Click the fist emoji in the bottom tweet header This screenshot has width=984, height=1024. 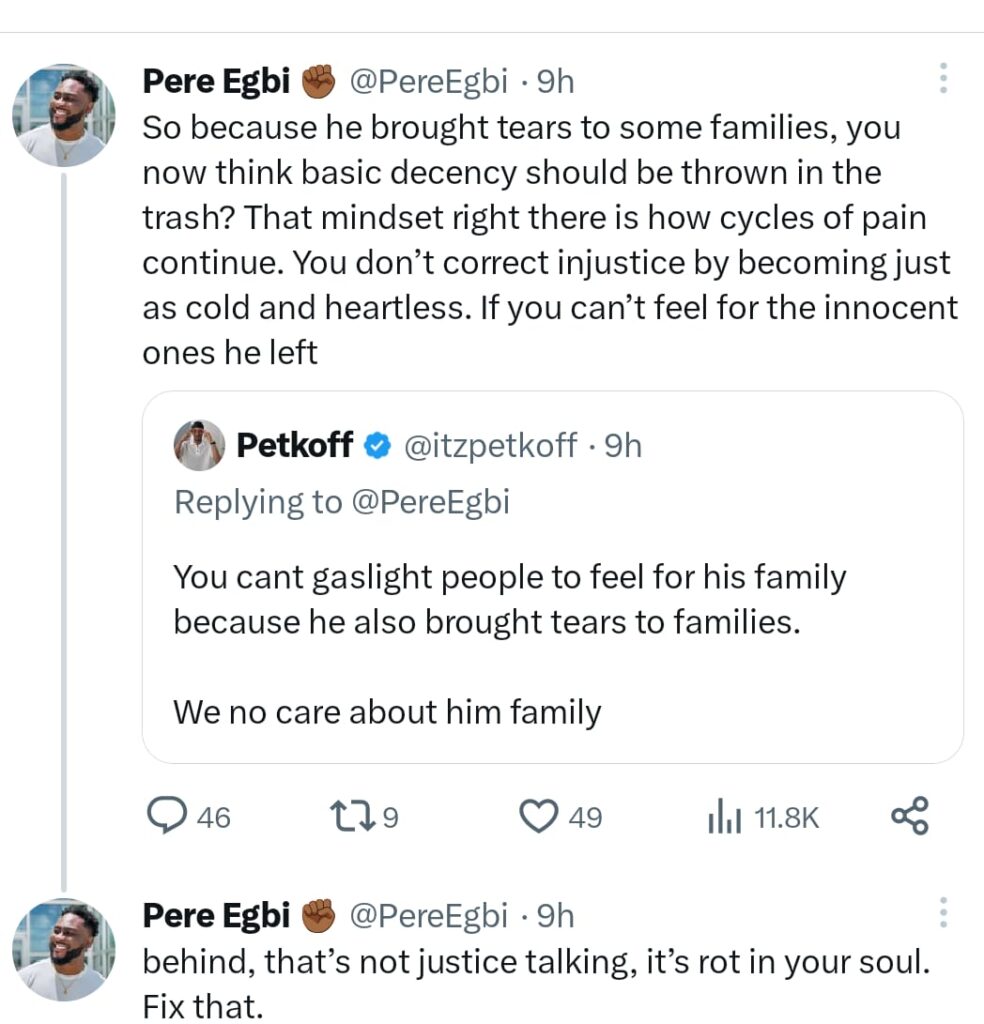coord(318,915)
